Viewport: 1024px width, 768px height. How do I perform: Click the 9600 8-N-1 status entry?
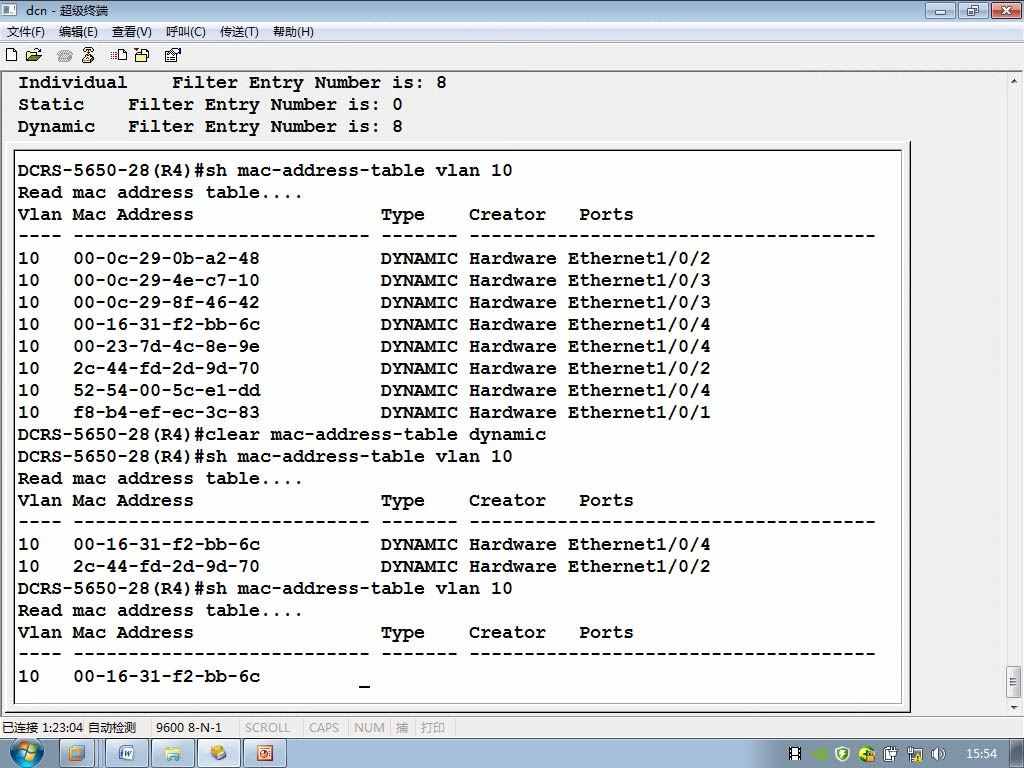(x=189, y=728)
